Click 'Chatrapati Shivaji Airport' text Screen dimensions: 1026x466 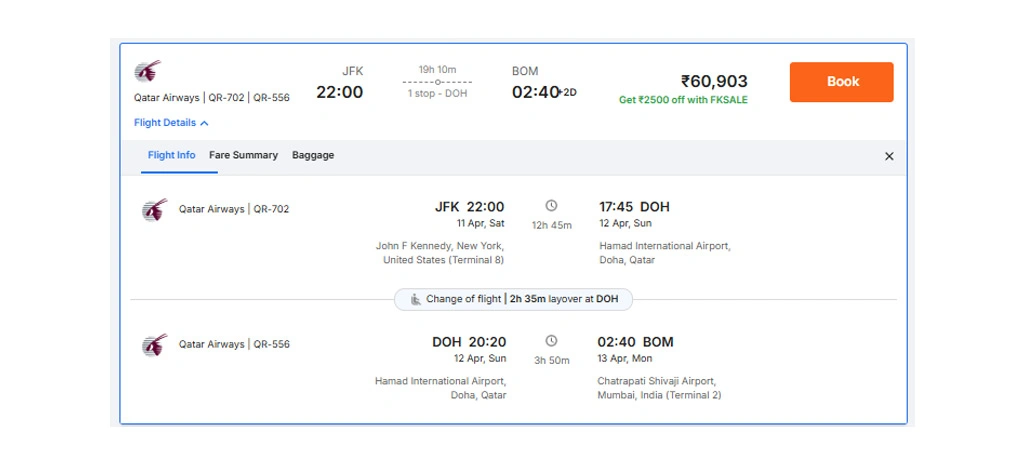656,381
